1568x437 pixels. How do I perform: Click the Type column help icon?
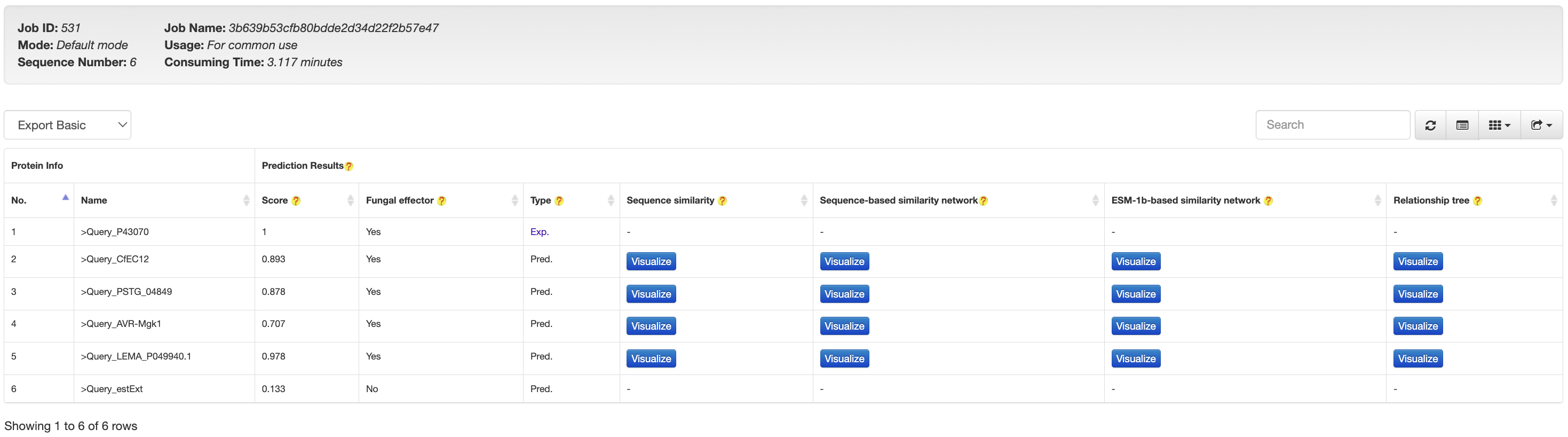point(559,201)
